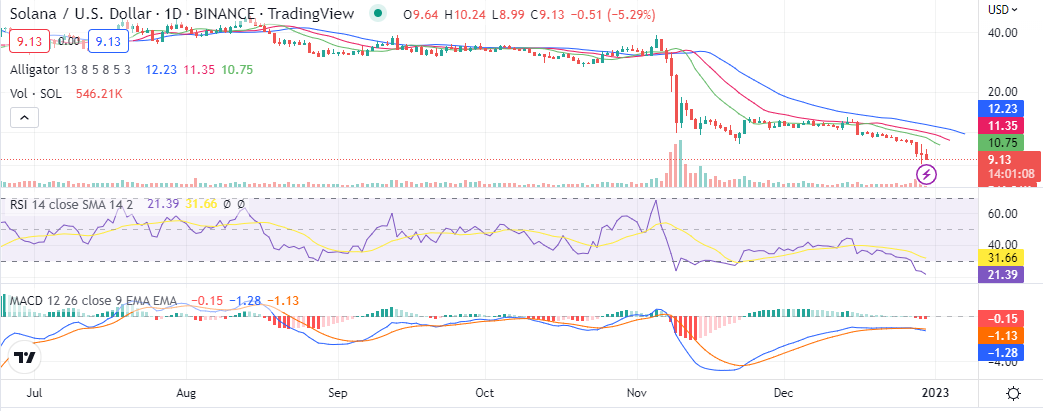Viewport: 1043px width, 411px height.
Task: Select the RSI 14 close SMA legend
Action: pos(72,205)
